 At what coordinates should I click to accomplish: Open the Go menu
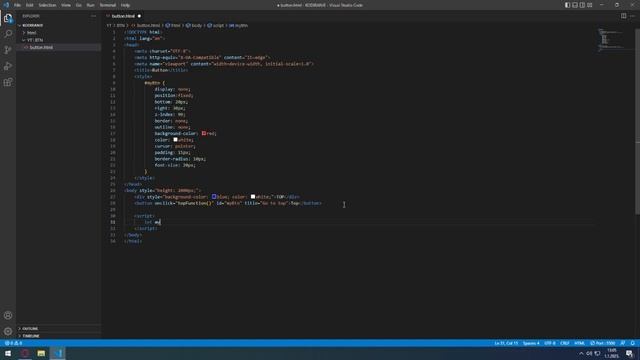point(78,5)
